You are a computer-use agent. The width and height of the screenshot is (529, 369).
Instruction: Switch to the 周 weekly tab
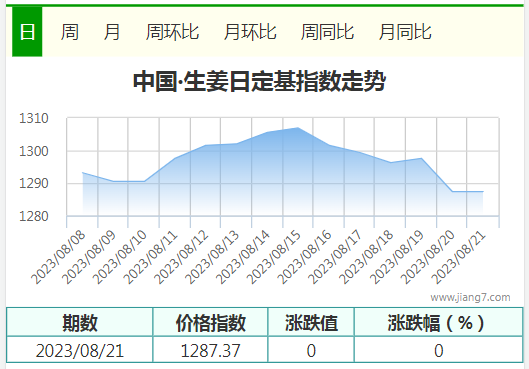pos(70,32)
